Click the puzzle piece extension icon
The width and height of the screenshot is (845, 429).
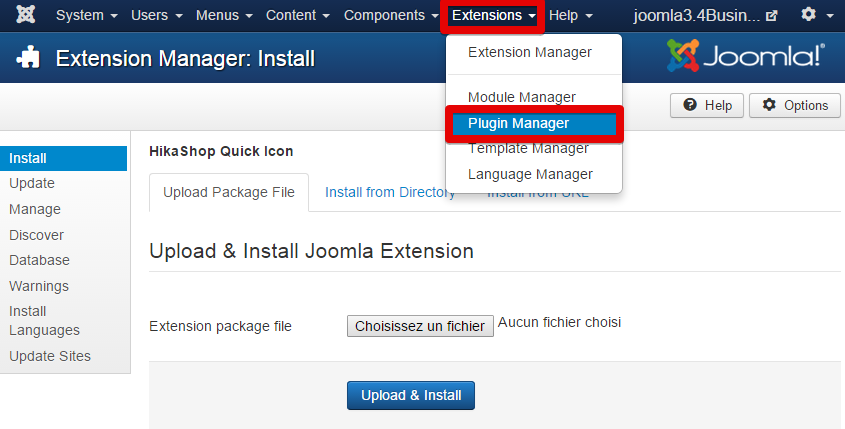click(28, 58)
